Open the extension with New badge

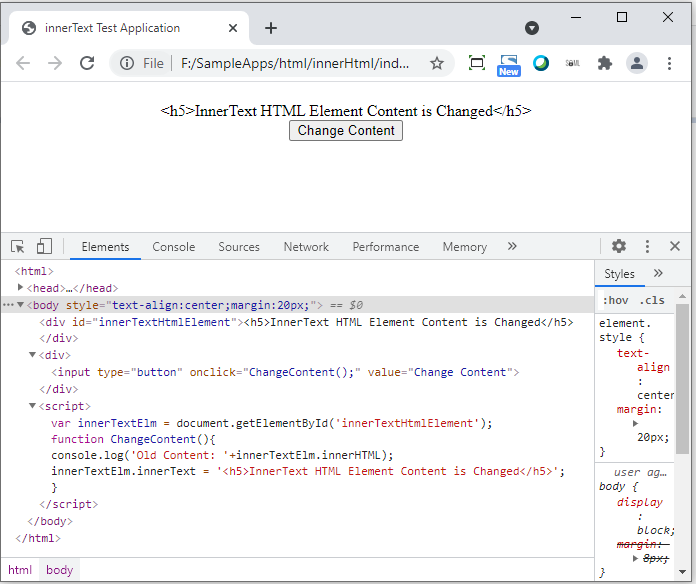click(x=509, y=65)
